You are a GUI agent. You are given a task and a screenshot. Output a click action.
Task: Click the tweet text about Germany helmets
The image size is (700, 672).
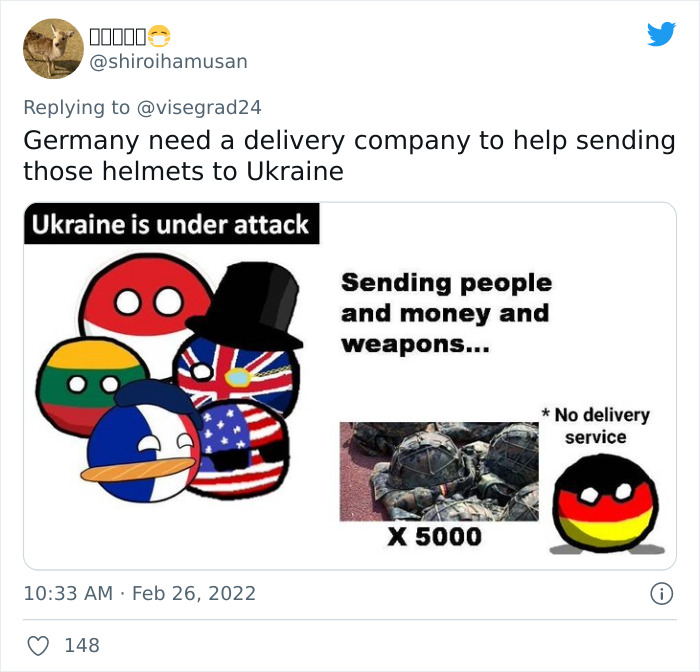point(349,155)
